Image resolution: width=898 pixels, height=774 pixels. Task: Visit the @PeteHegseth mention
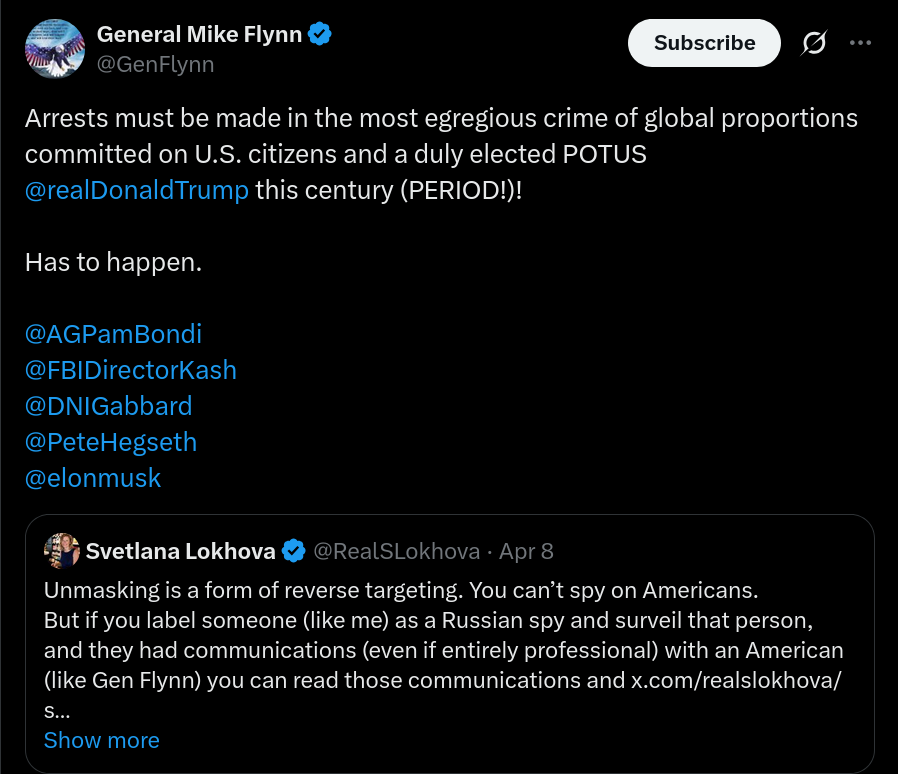click(111, 442)
